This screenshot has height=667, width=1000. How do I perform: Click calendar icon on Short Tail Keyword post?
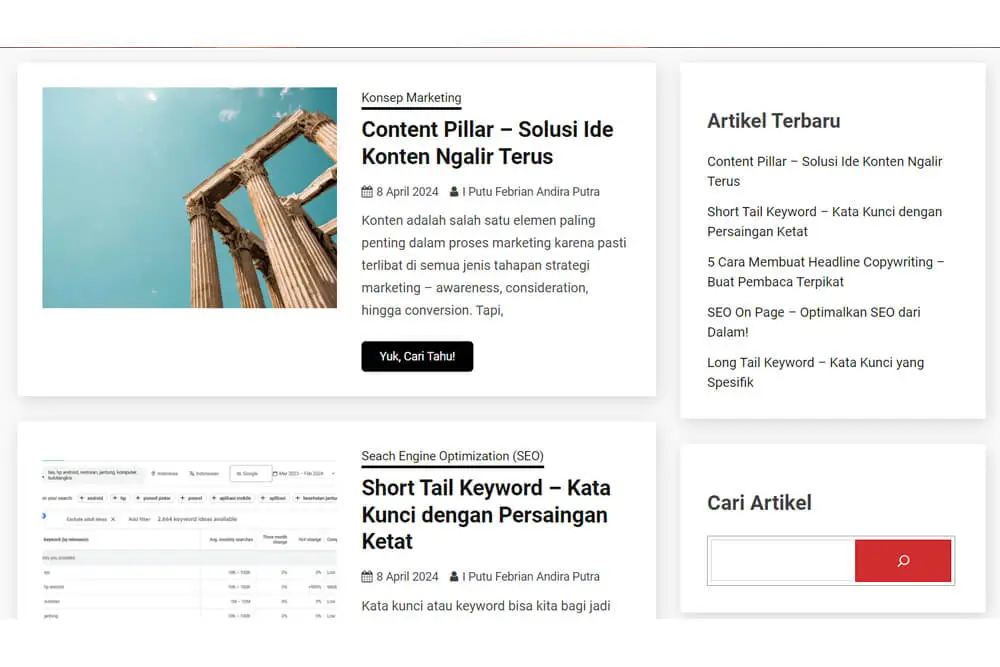(x=367, y=576)
